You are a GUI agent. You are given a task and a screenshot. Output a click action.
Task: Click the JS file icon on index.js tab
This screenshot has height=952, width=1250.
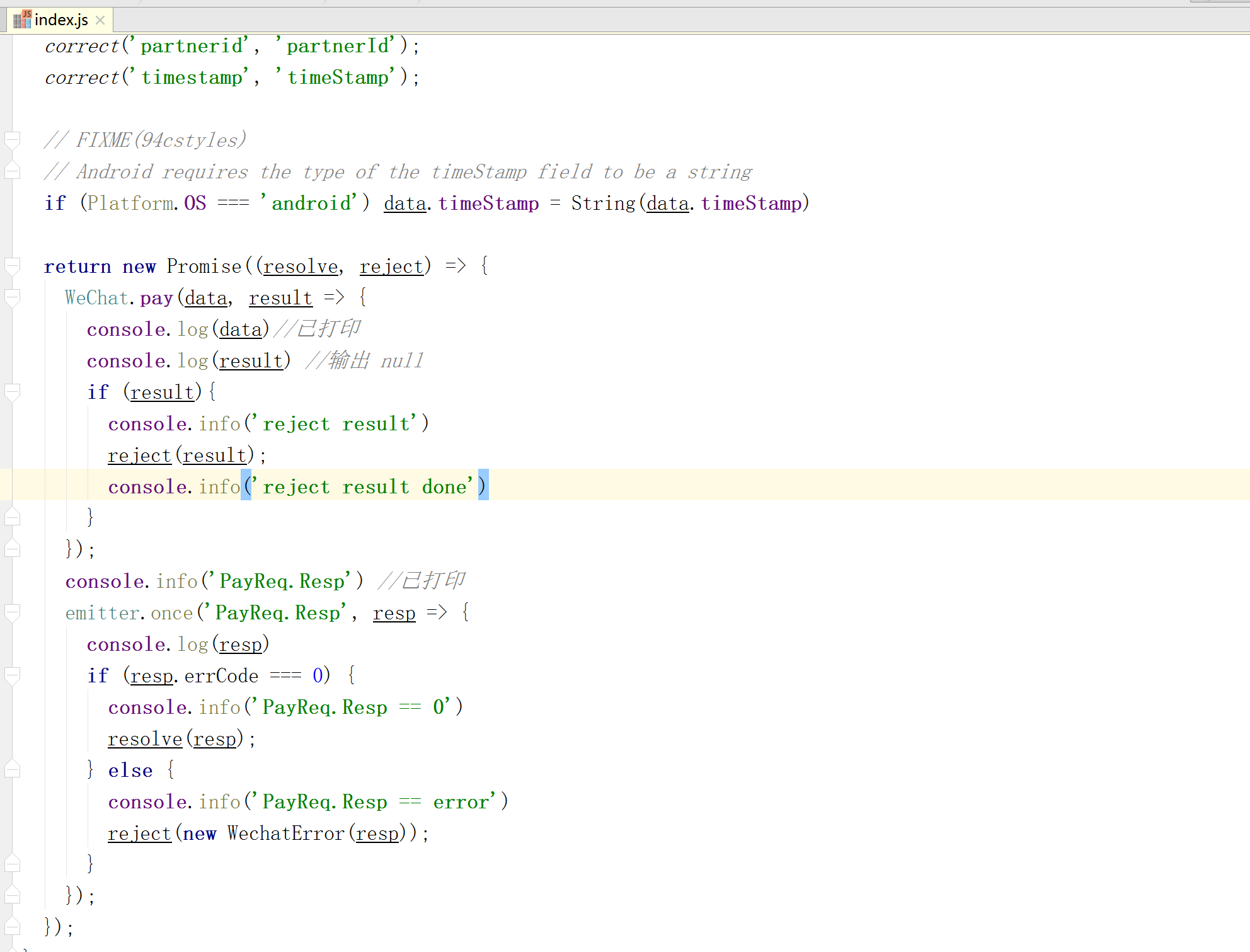click(22, 20)
